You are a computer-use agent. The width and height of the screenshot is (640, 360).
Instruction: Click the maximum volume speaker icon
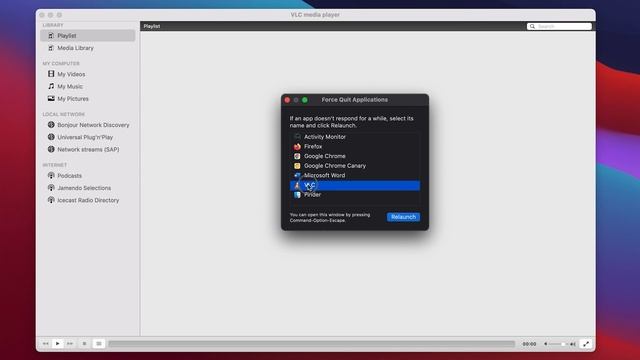pos(573,344)
